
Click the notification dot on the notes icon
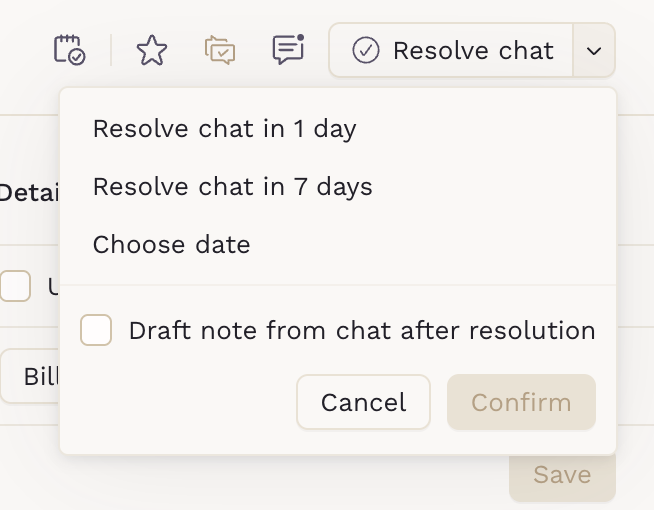point(300,38)
